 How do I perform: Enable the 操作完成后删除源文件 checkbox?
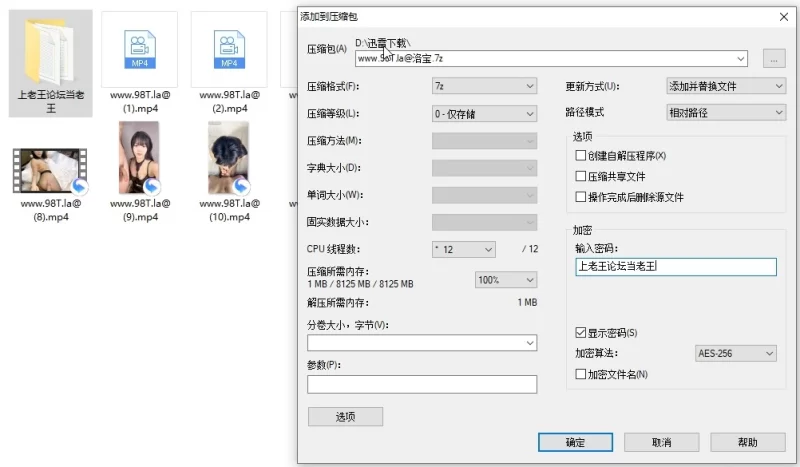pos(580,196)
